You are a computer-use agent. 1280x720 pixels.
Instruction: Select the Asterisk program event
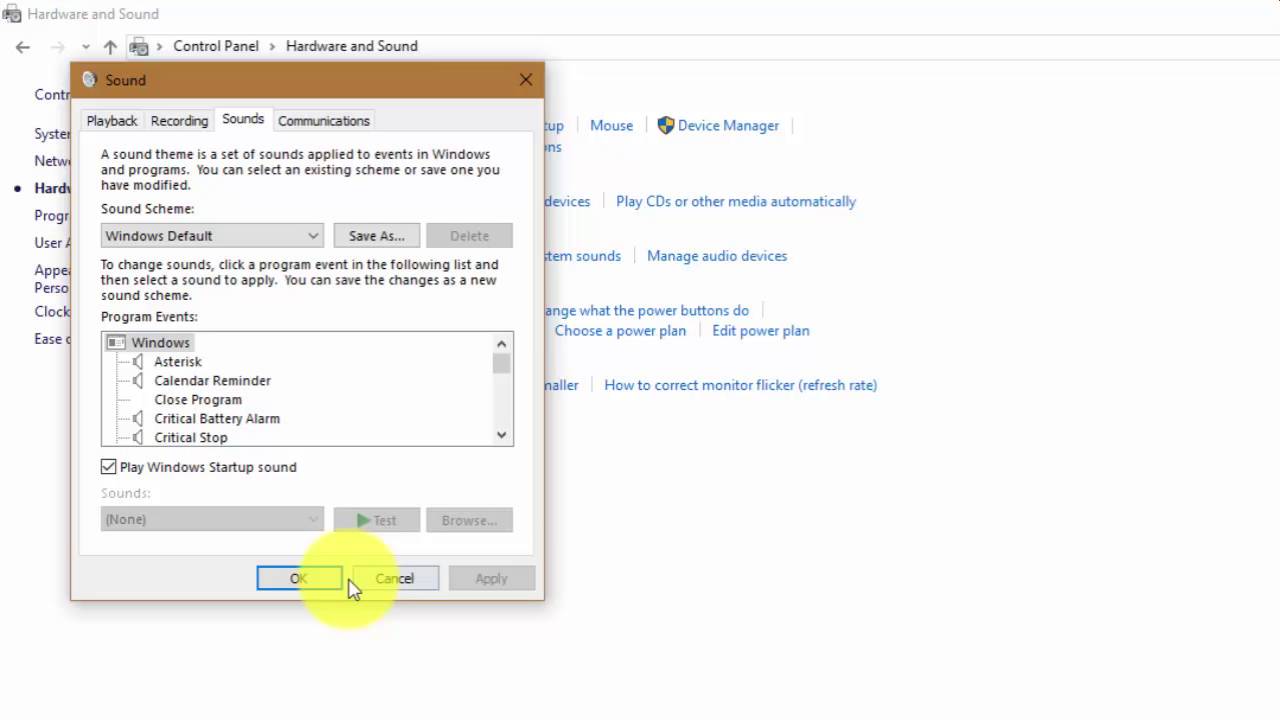[178, 361]
